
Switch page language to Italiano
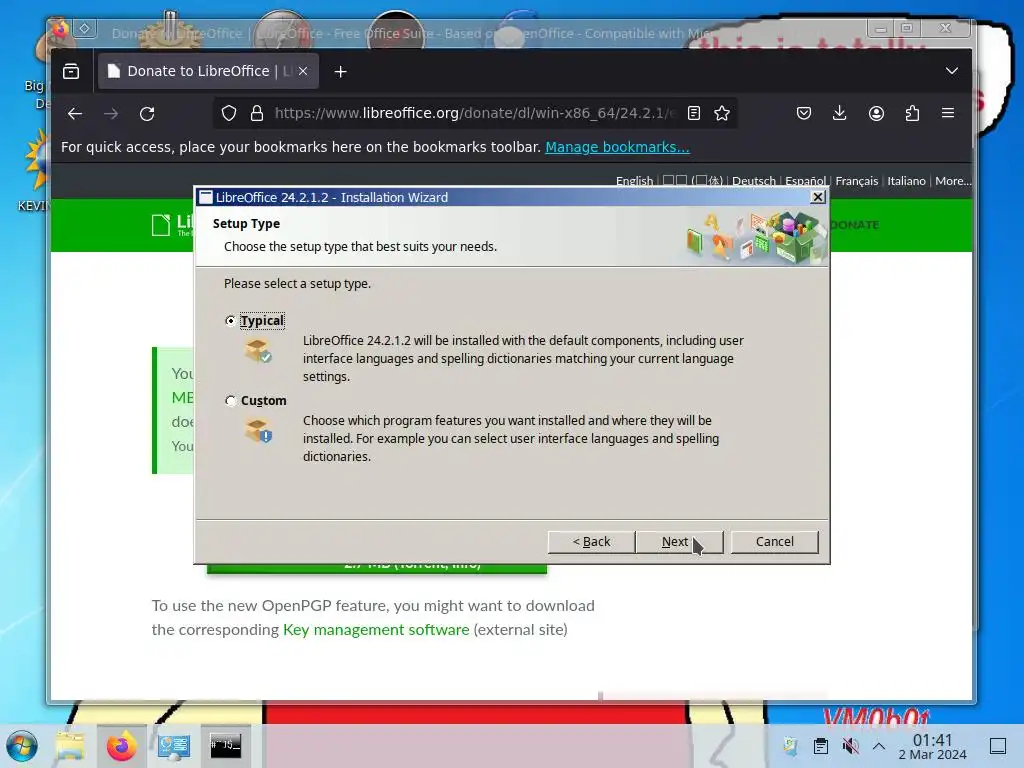click(906, 181)
